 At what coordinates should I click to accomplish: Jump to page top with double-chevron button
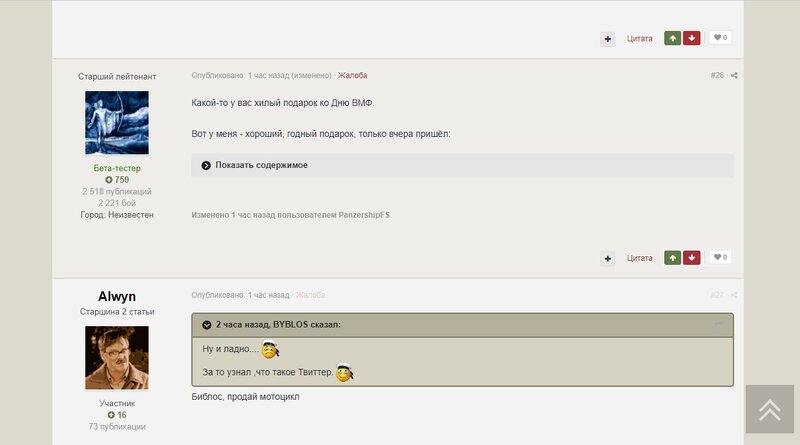[769, 409]
